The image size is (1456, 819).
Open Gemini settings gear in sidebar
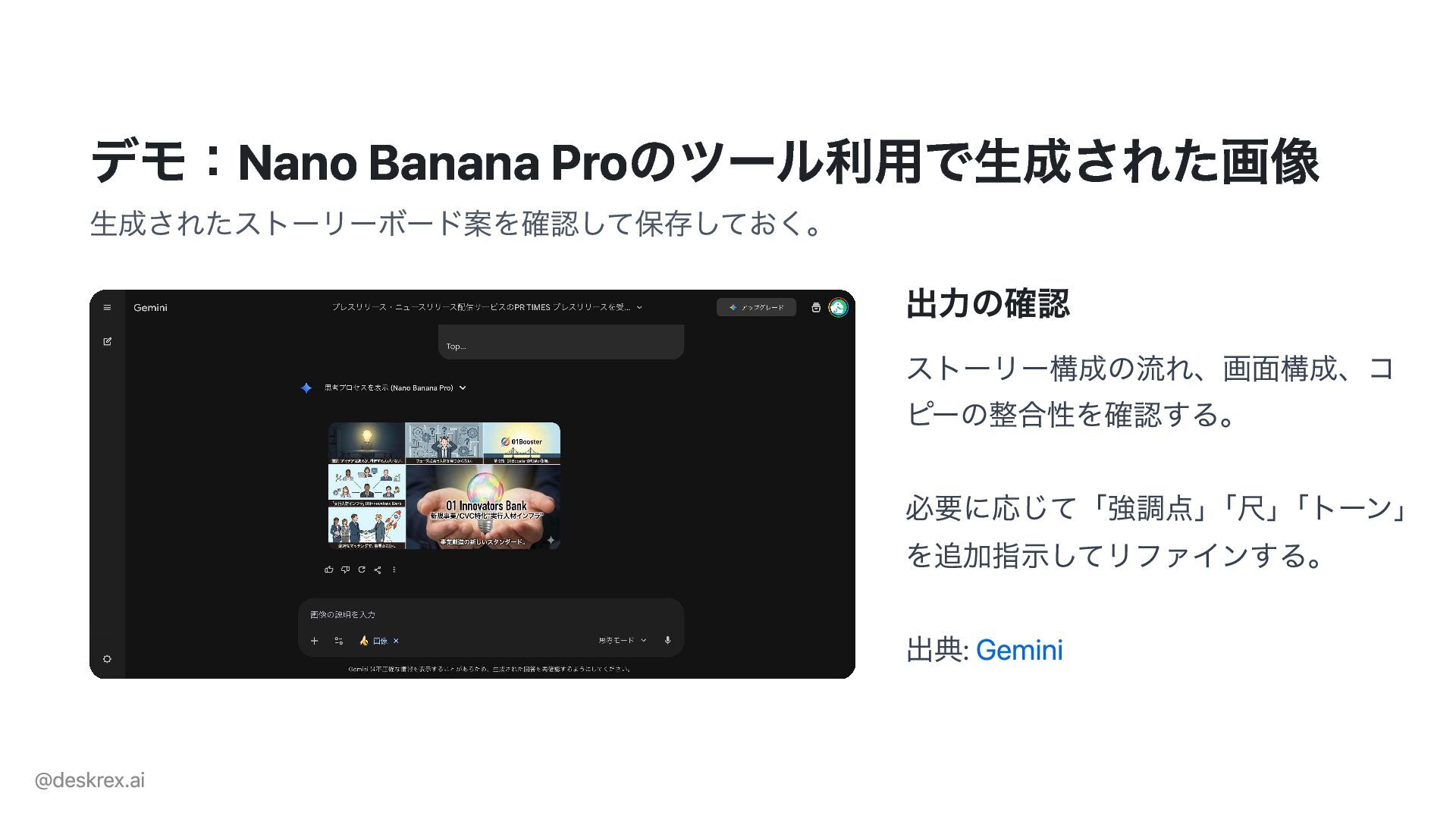(x=107, y=659)
